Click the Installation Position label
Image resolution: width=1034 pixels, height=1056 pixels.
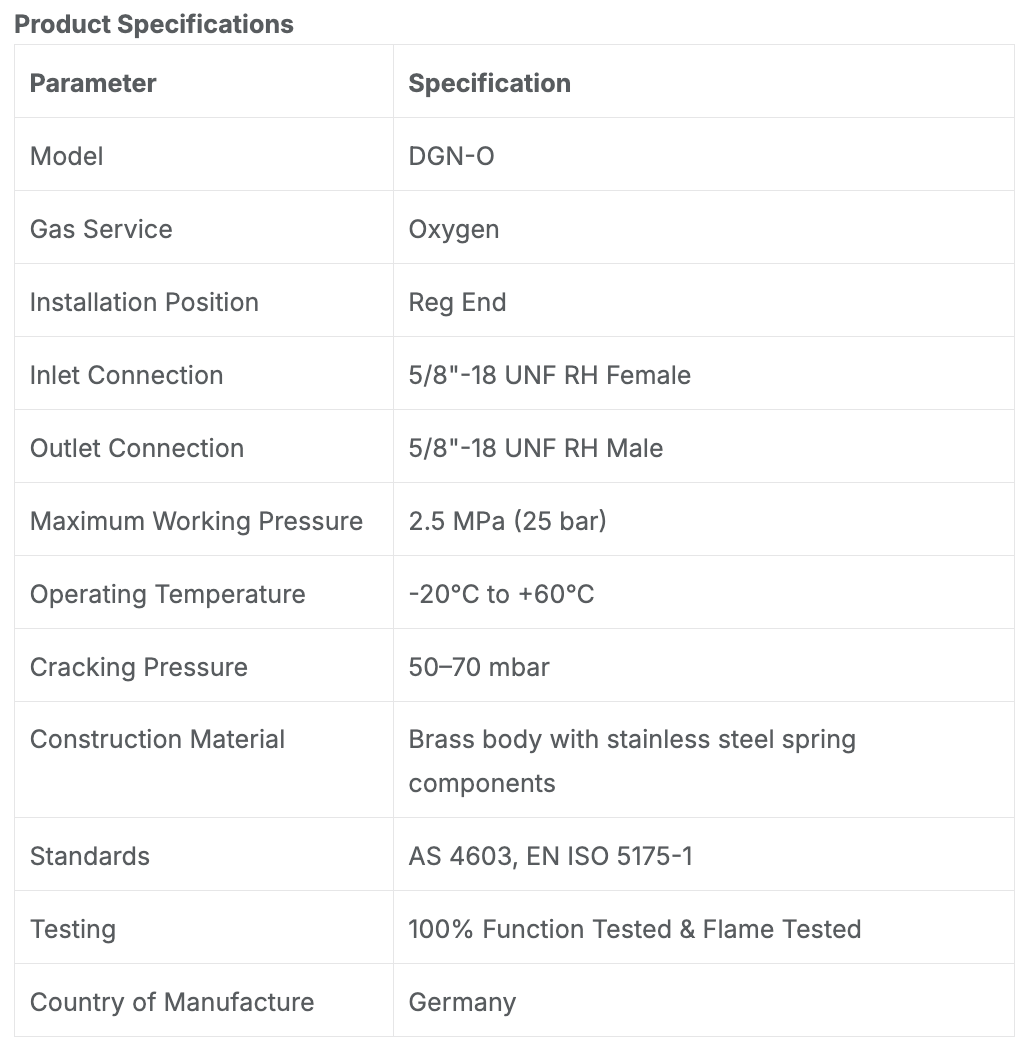coord(144,302)
